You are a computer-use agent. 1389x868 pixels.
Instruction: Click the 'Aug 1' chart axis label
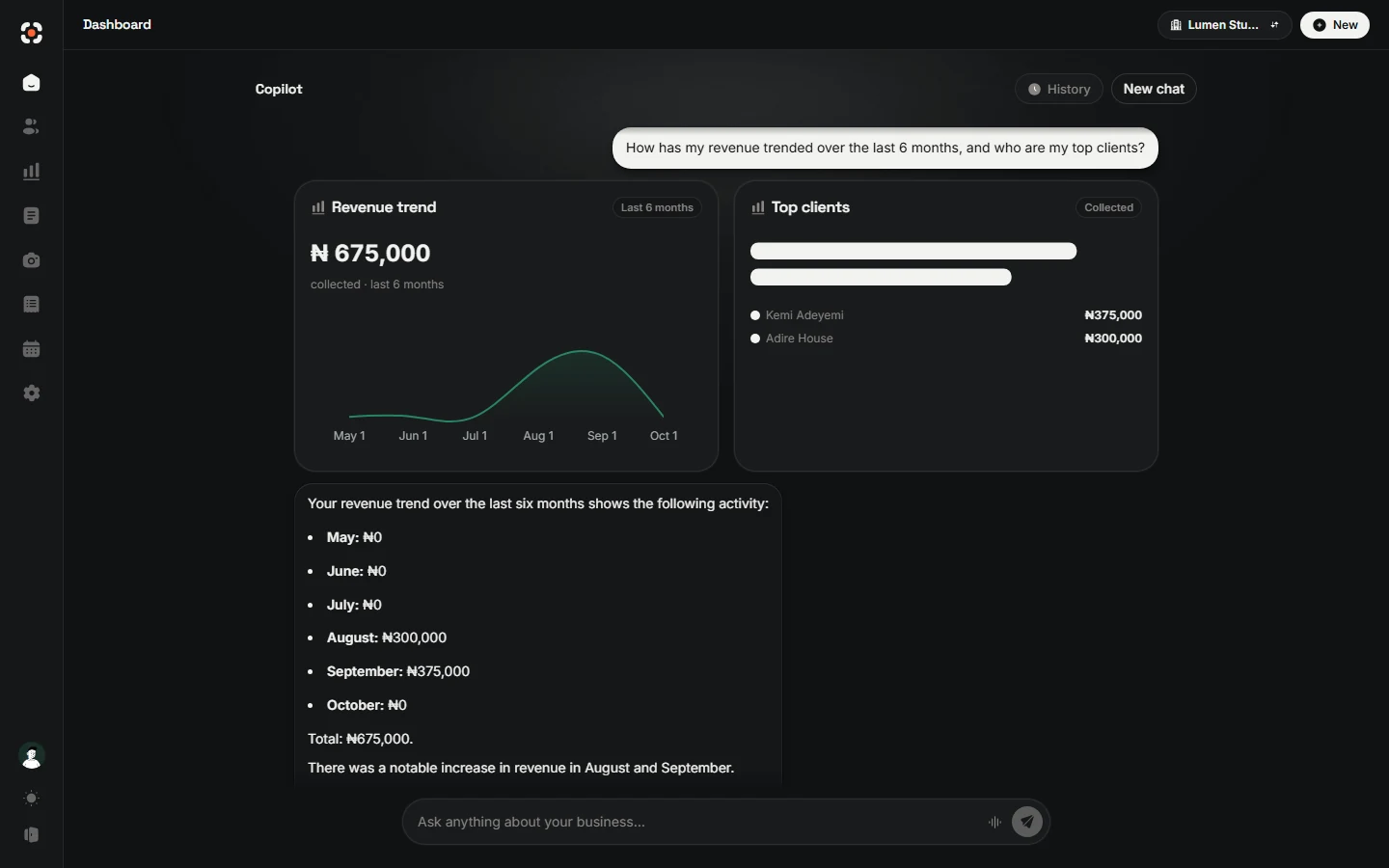[x=538, y=436]
